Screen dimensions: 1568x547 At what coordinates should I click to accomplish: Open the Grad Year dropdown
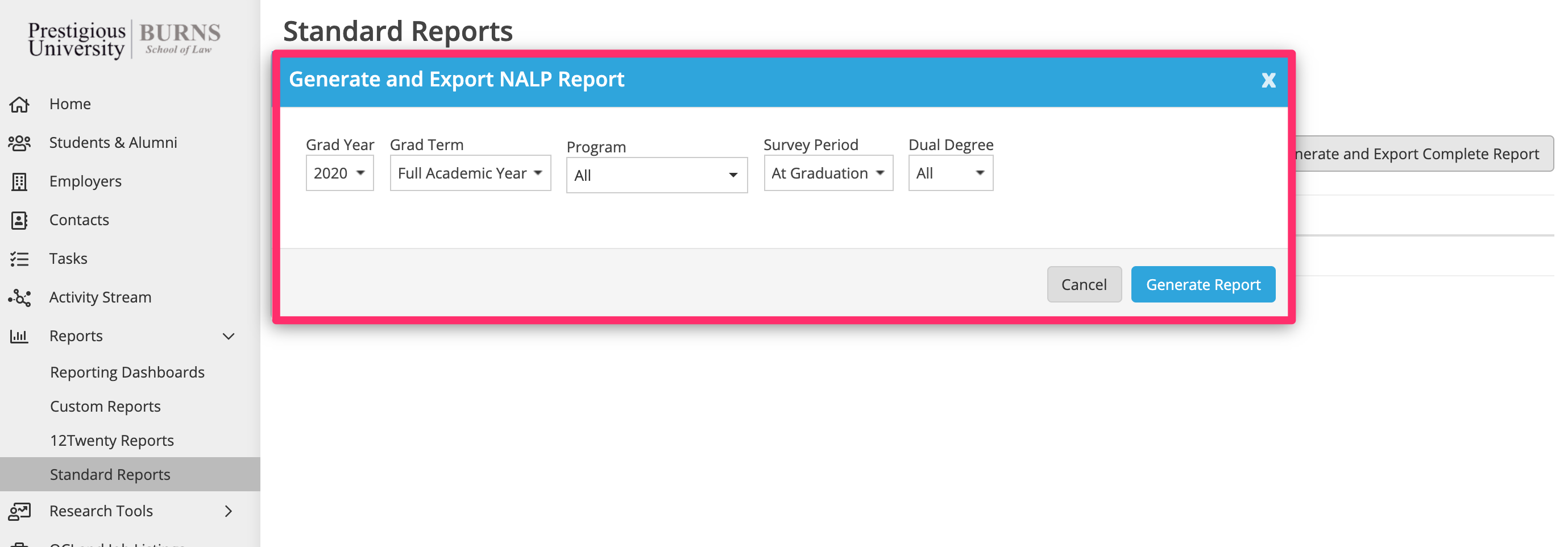pos(339,173)
